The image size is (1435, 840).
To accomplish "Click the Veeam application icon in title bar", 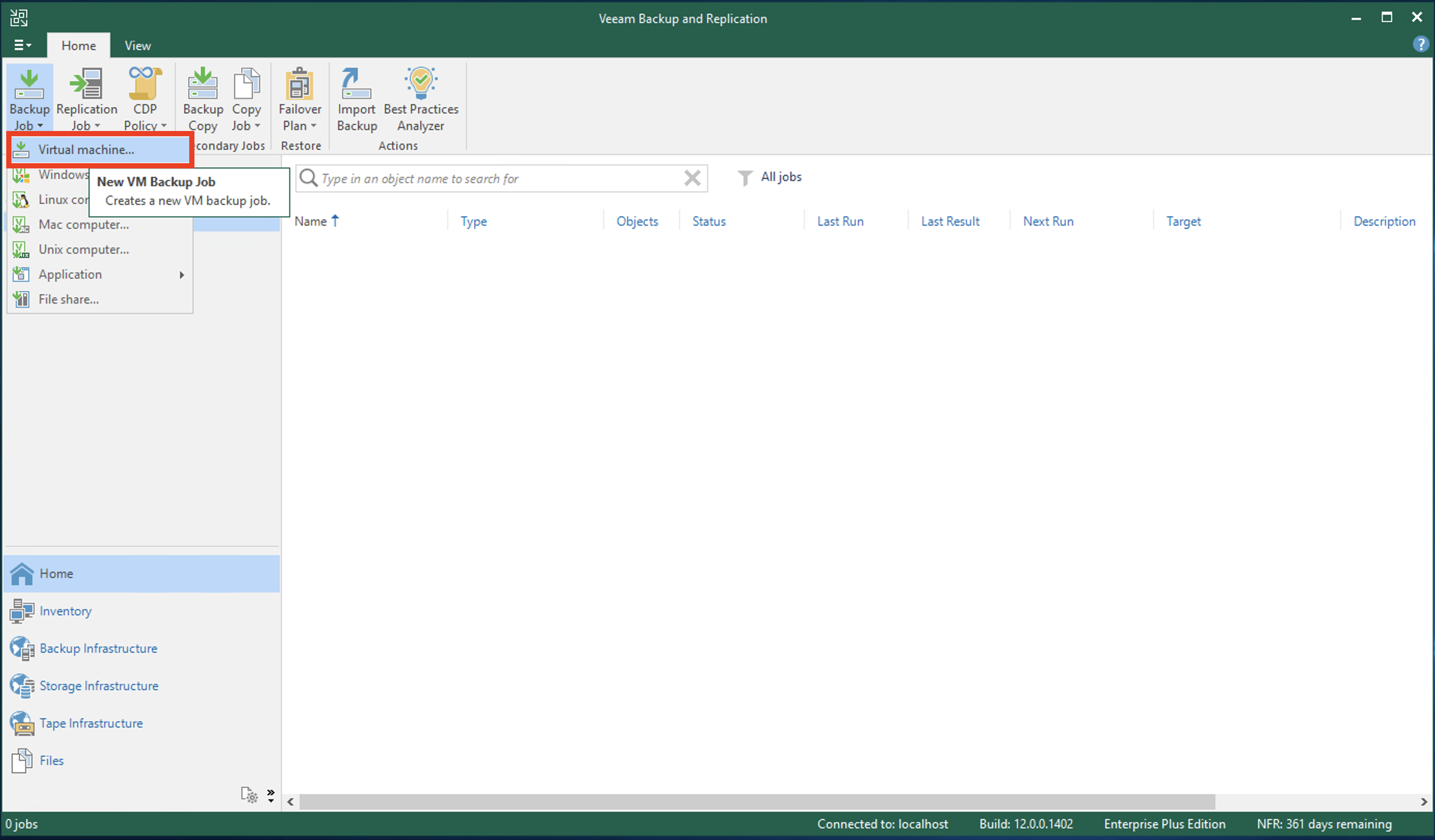I will [19, 18].
